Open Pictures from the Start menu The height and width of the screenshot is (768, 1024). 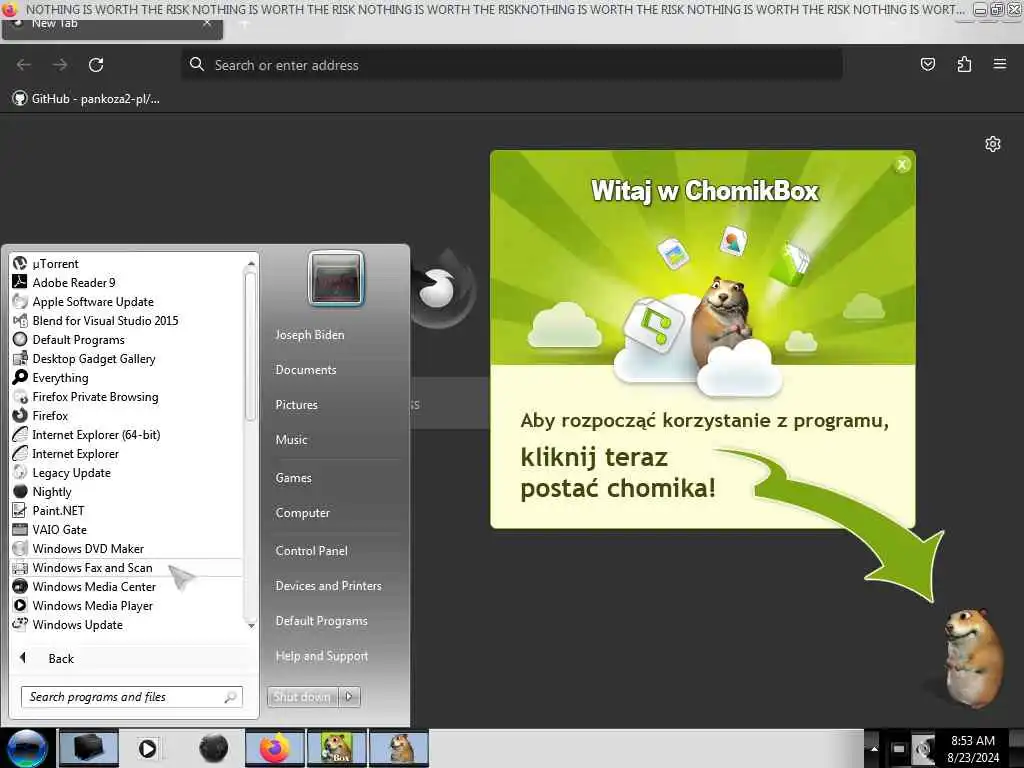(296, 405)
